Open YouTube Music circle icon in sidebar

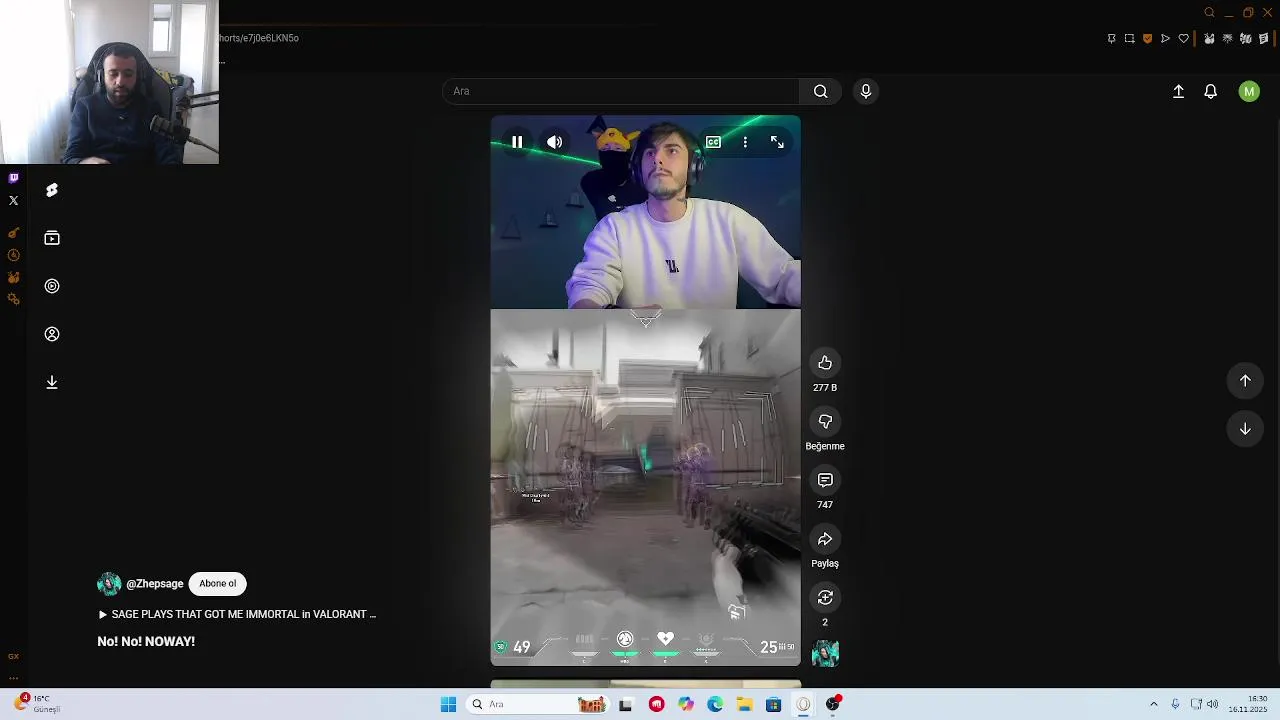(x=52, y=286)
